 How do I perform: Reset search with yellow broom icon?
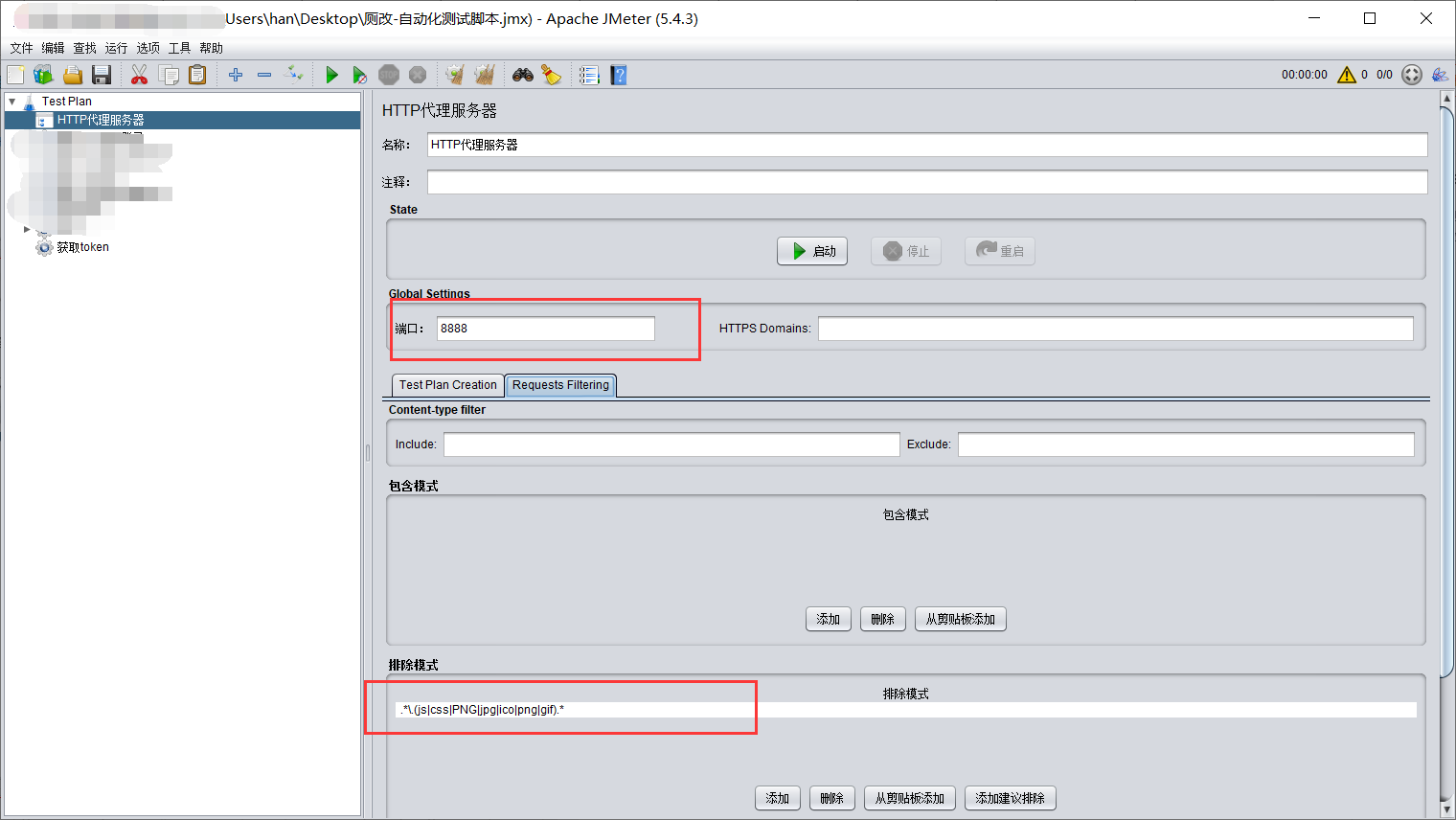tap(552, 75)
